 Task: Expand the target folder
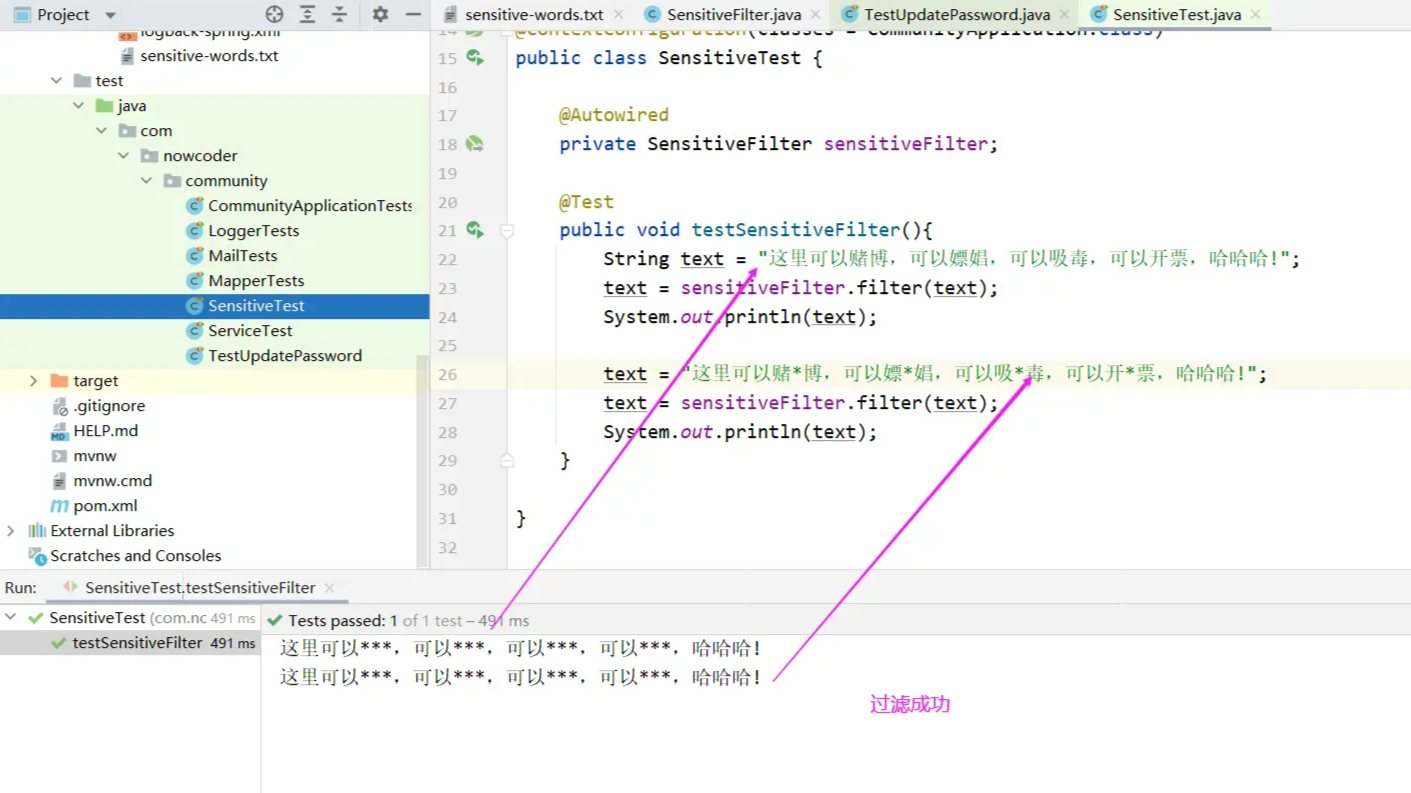click(x=34, y=380)
